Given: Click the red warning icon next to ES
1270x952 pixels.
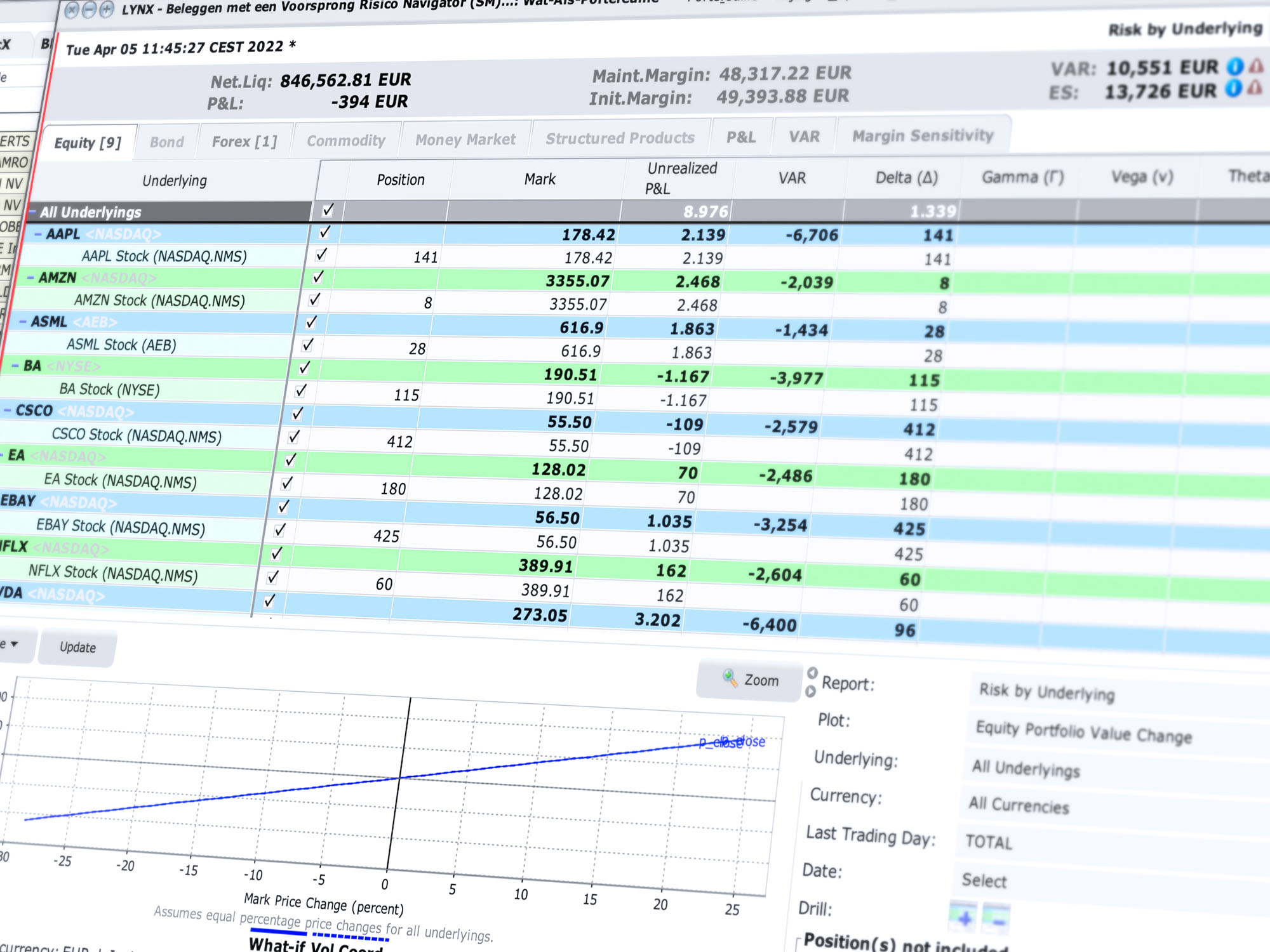Looking at the screenshot, I should 1255,88.
